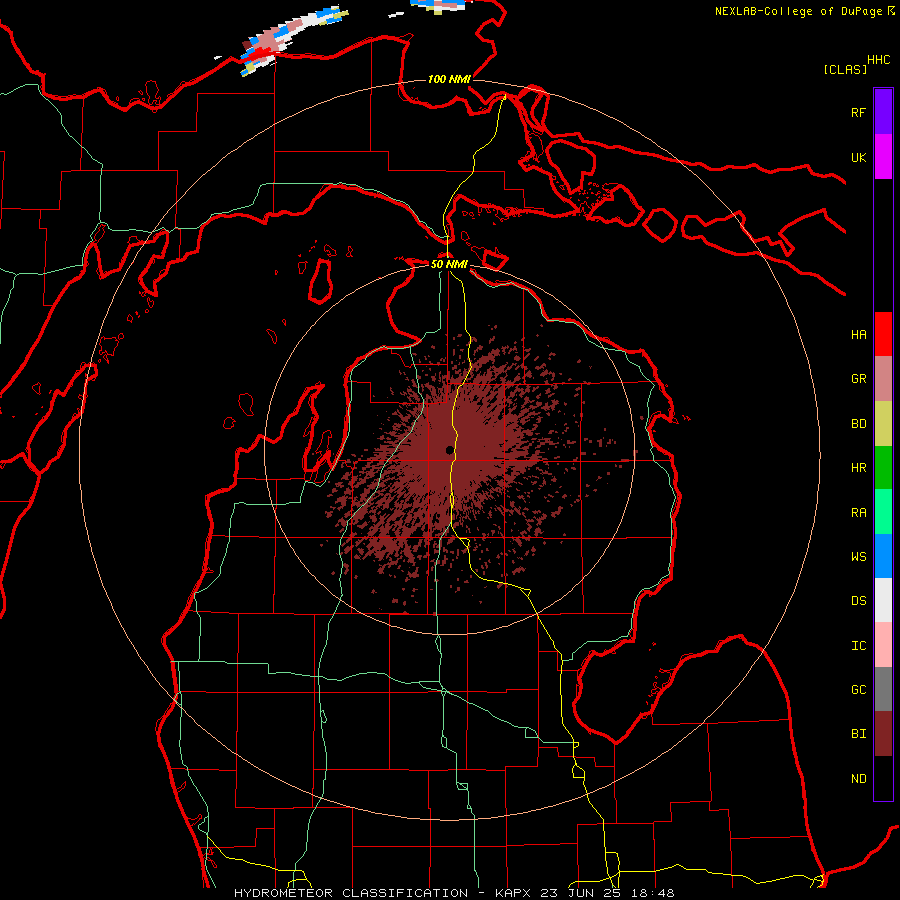Click the GC gray legend swatch
Image resolution: width=900 pixels, height=900 pixels.
[883, 689]
